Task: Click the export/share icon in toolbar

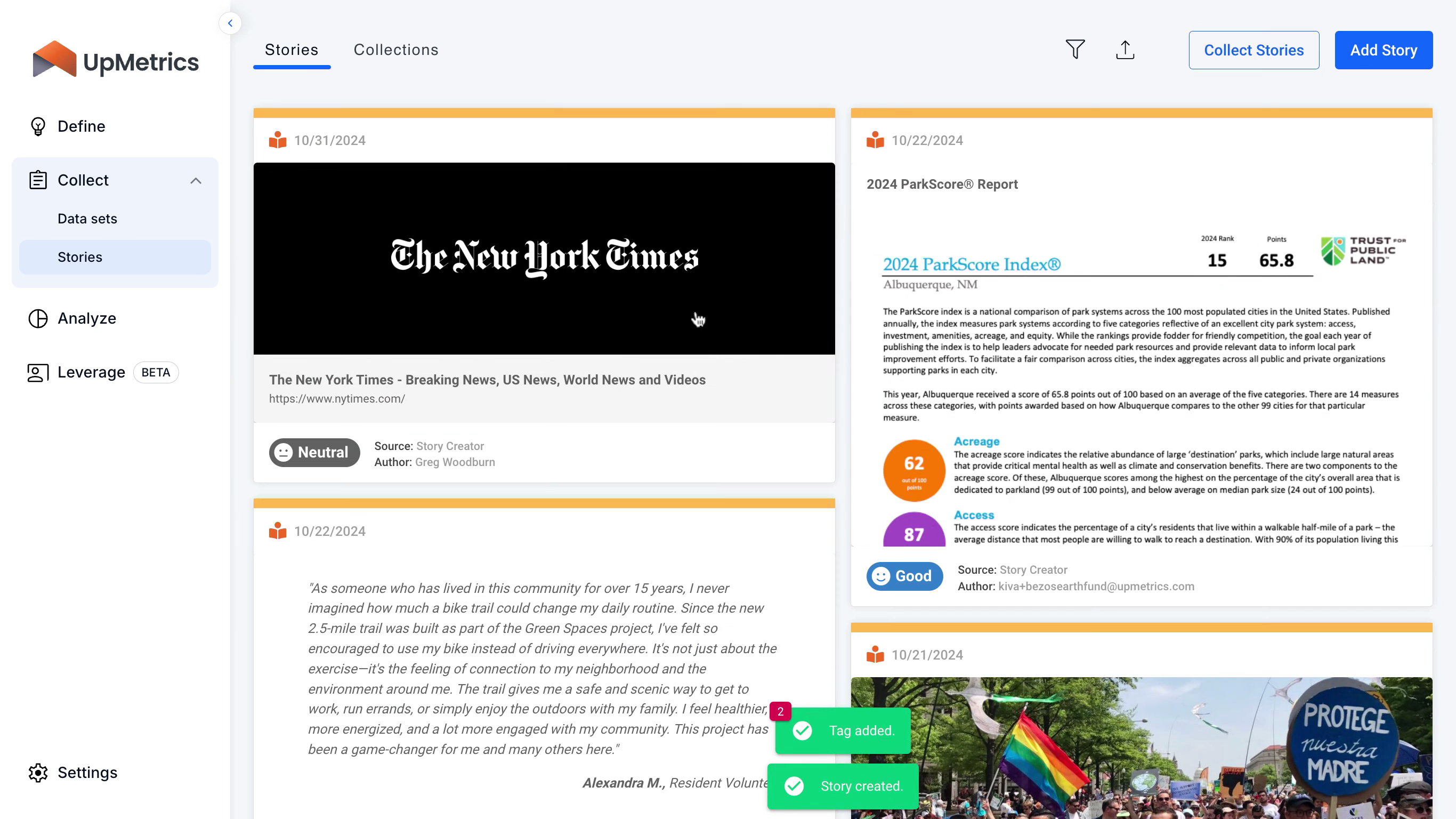Action: (1125, 50)
